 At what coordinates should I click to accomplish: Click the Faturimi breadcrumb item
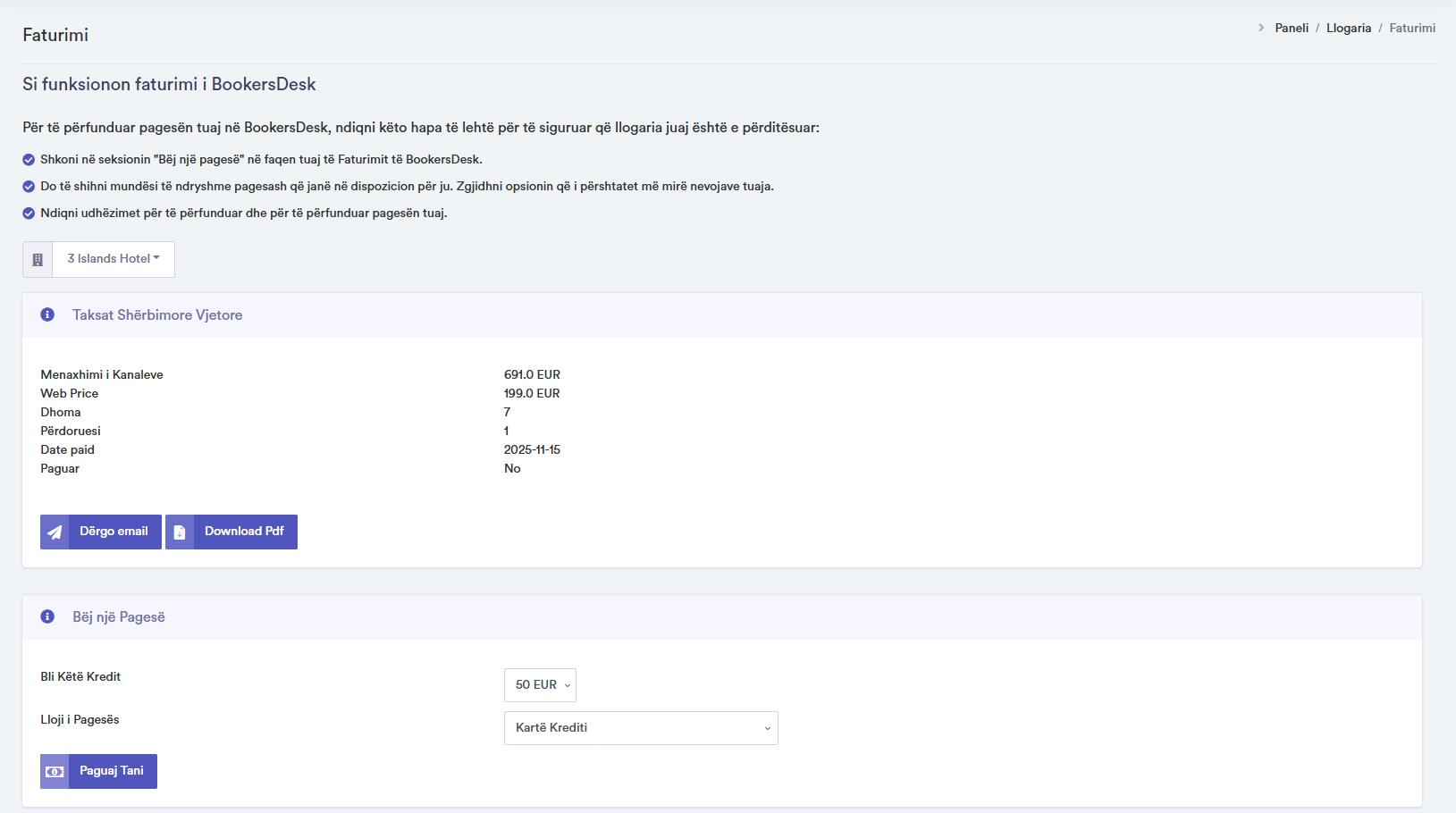(x=1412, y=28)
